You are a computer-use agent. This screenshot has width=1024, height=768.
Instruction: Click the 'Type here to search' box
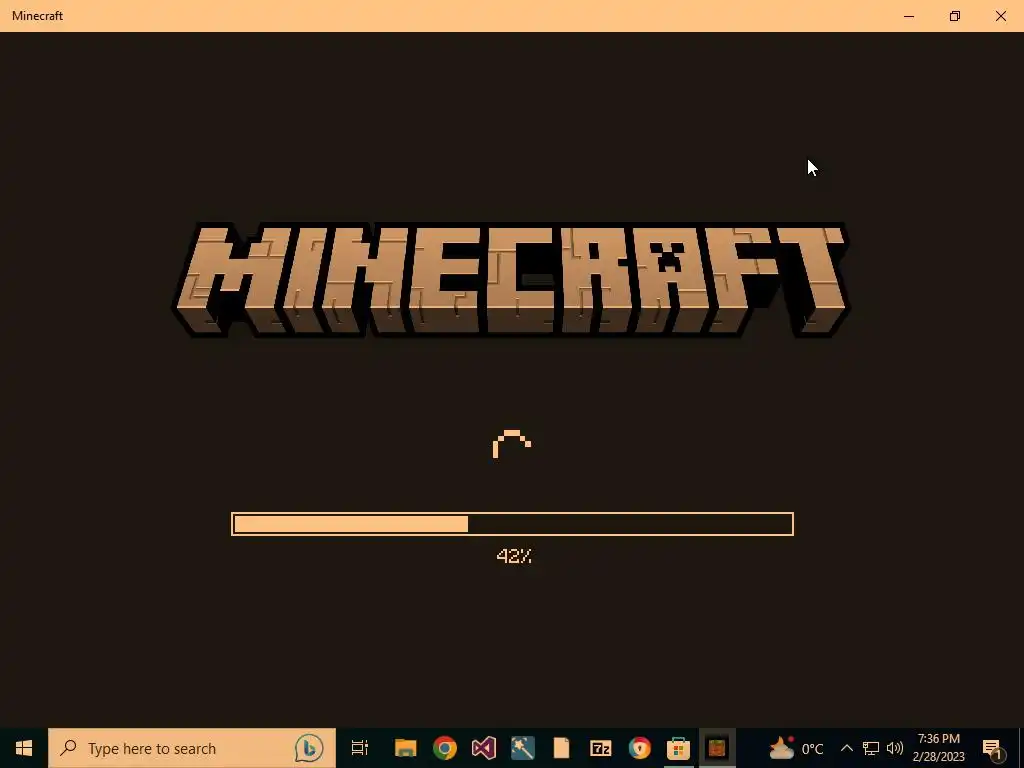point(192,748)
